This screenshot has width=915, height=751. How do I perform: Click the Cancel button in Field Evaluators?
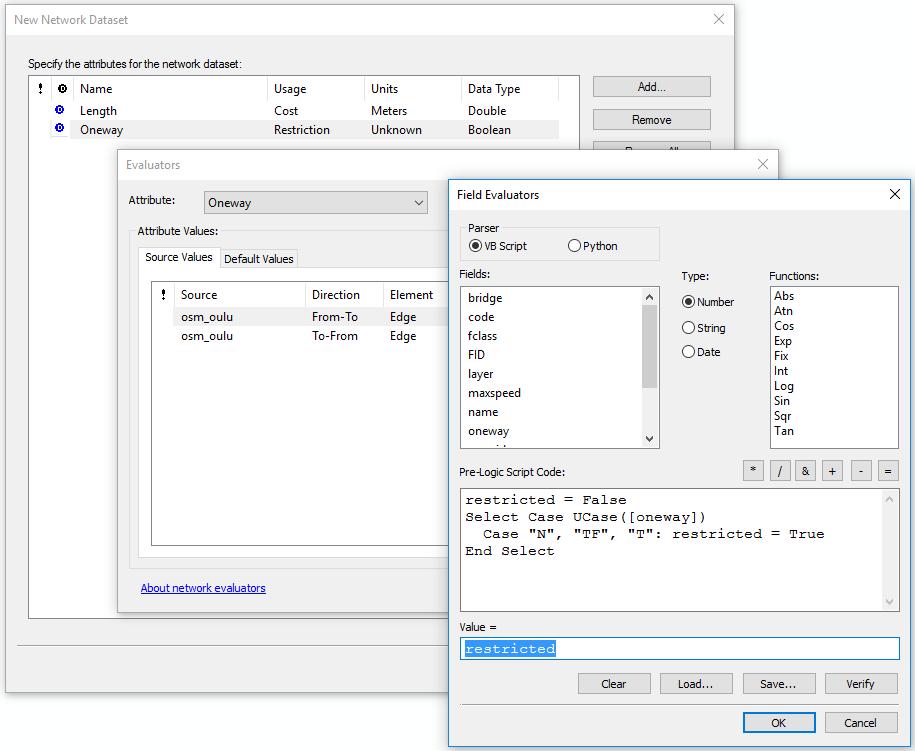[861, 723]
